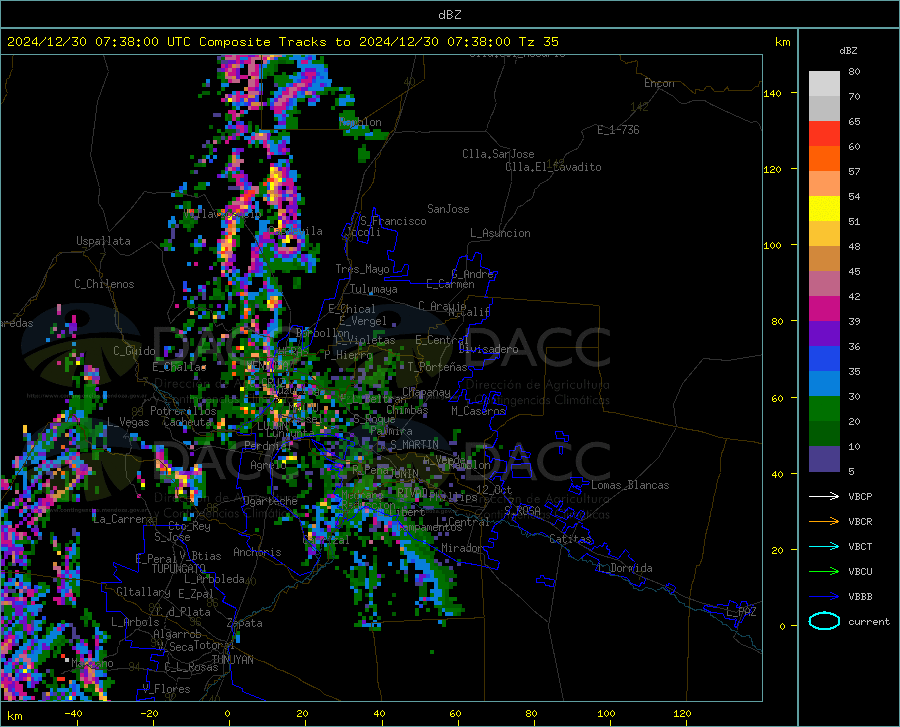Click the Ugarteche place label
This screenshot has width=900, height=727.
(270, 501)
